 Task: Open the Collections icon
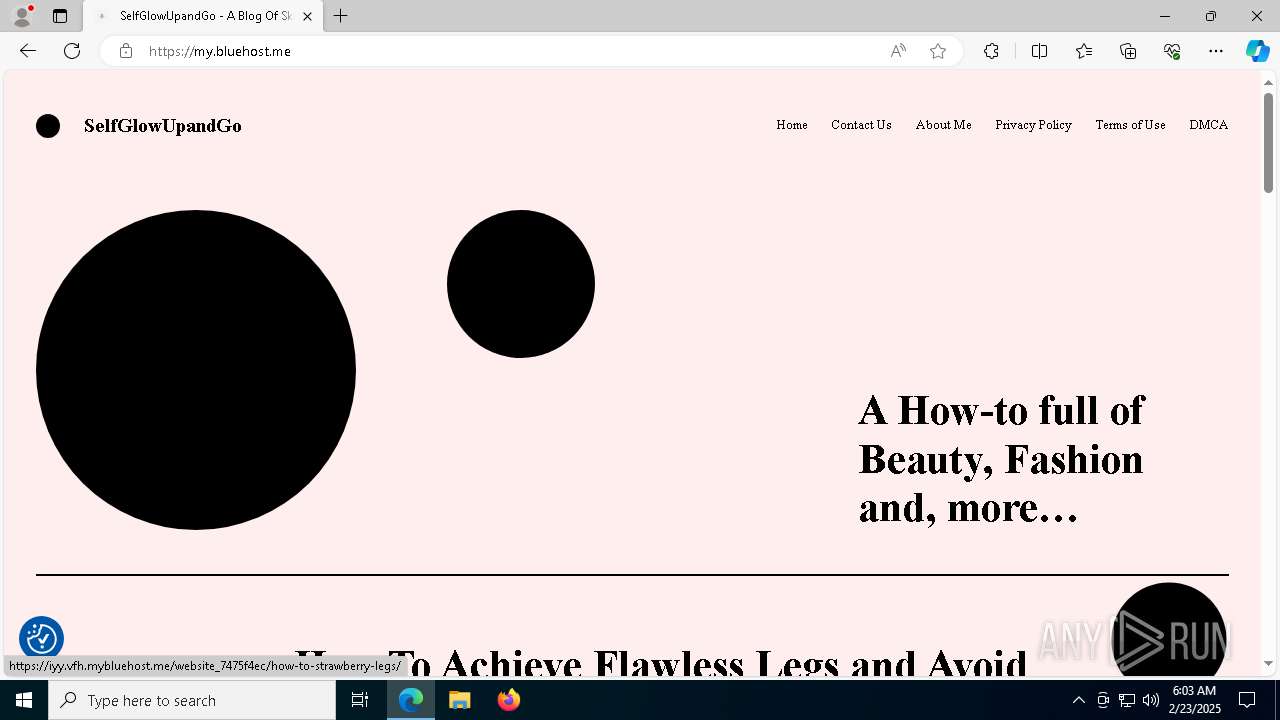[x=1128, y=51]
